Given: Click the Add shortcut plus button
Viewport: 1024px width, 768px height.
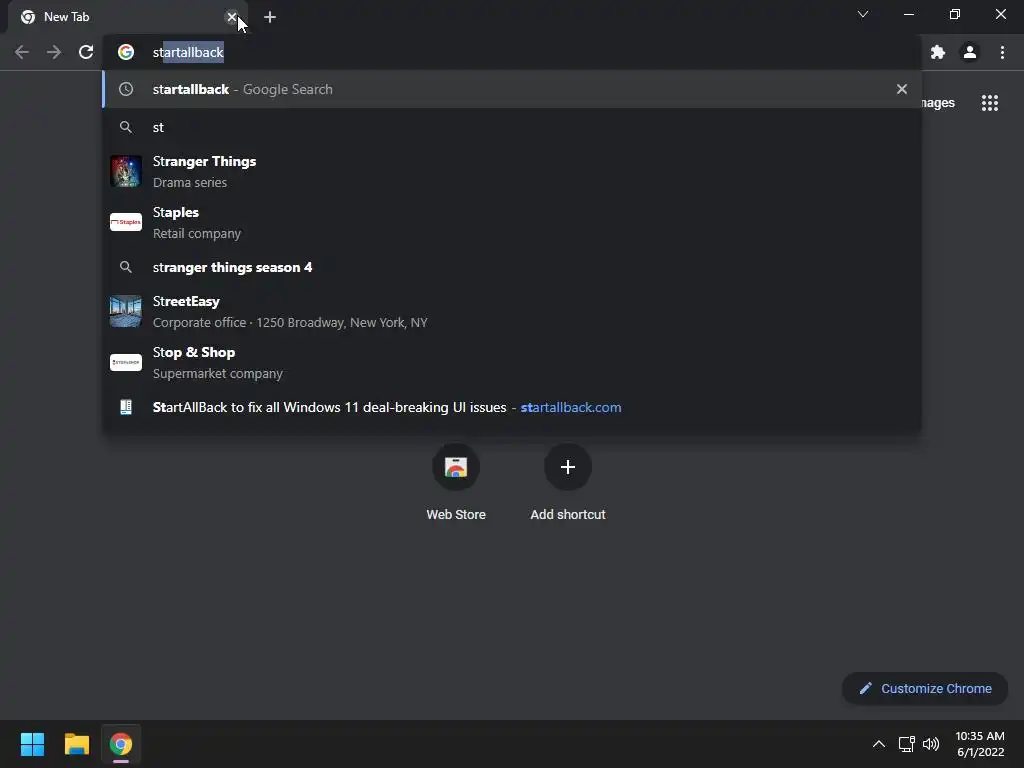Looking at the screenshot, I should pos(568,467).
